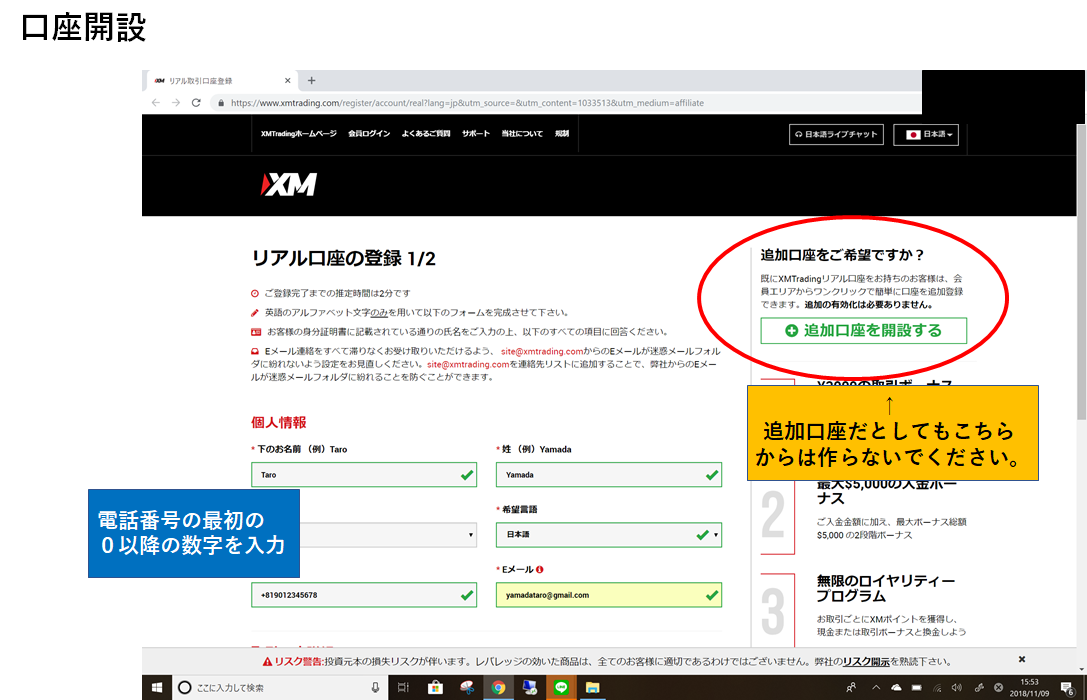Click the taskbar clock showing 15:53

pos(1029,688)
